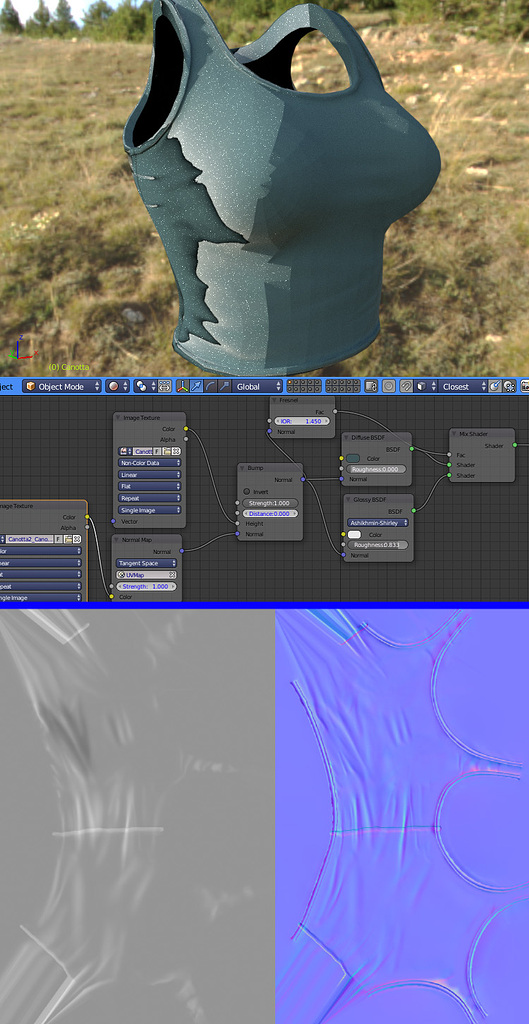This screenshot has width=529, height=1024.
Task: Open file icon on Canotta2 Image Texture node
Action: coord(68,539)
